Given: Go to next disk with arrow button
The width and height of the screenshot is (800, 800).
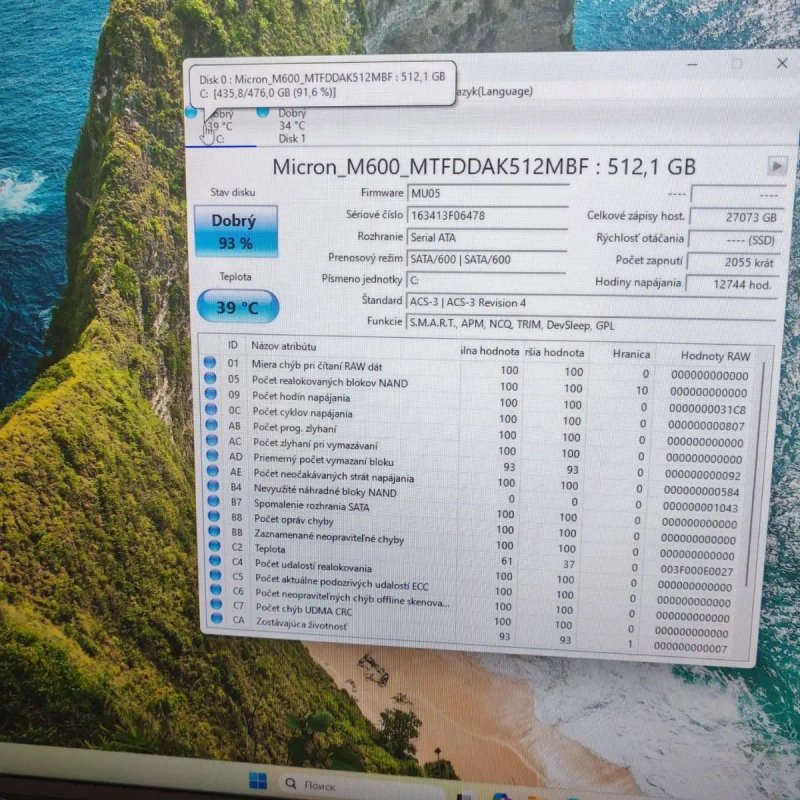Looking at the screenshot, I should 777,166.
